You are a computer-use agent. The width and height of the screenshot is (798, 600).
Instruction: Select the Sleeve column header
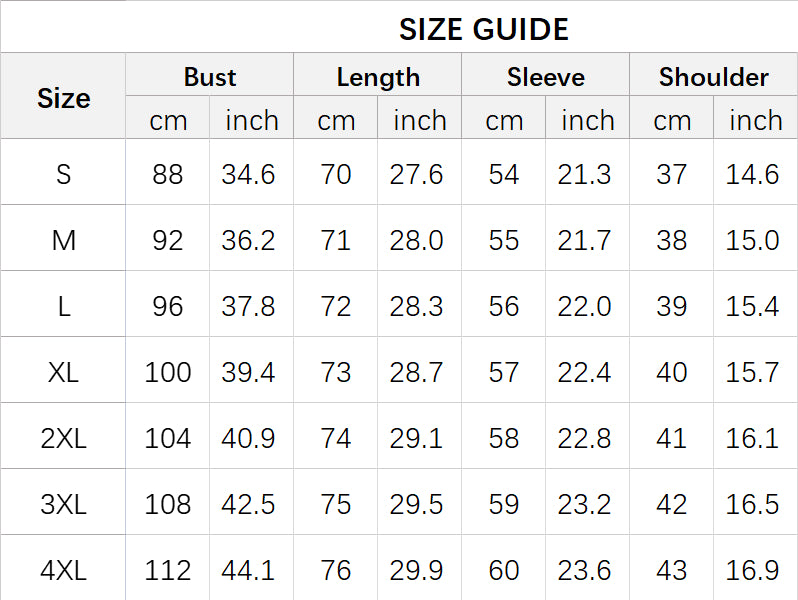click(546, 77)
